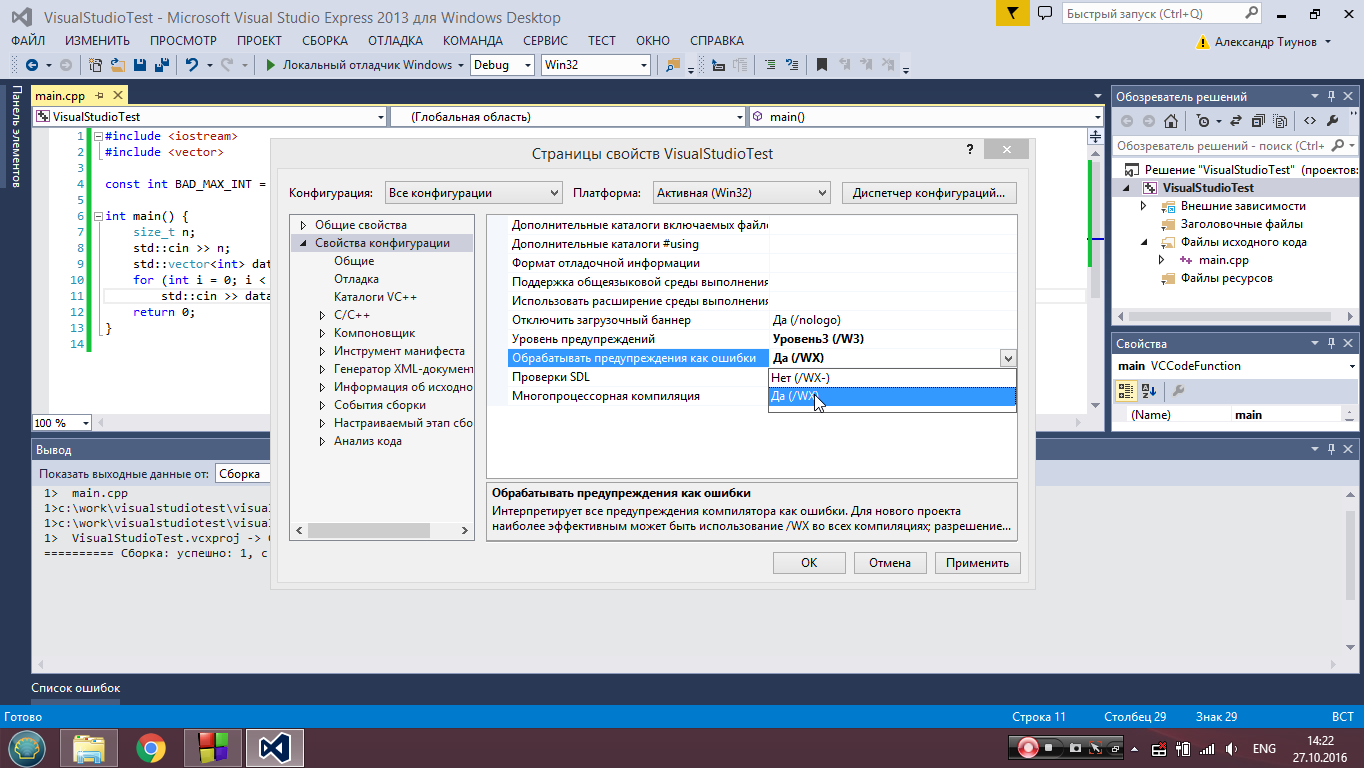Select main.cpp in Solution Explorer

[x=1224, y=260]
